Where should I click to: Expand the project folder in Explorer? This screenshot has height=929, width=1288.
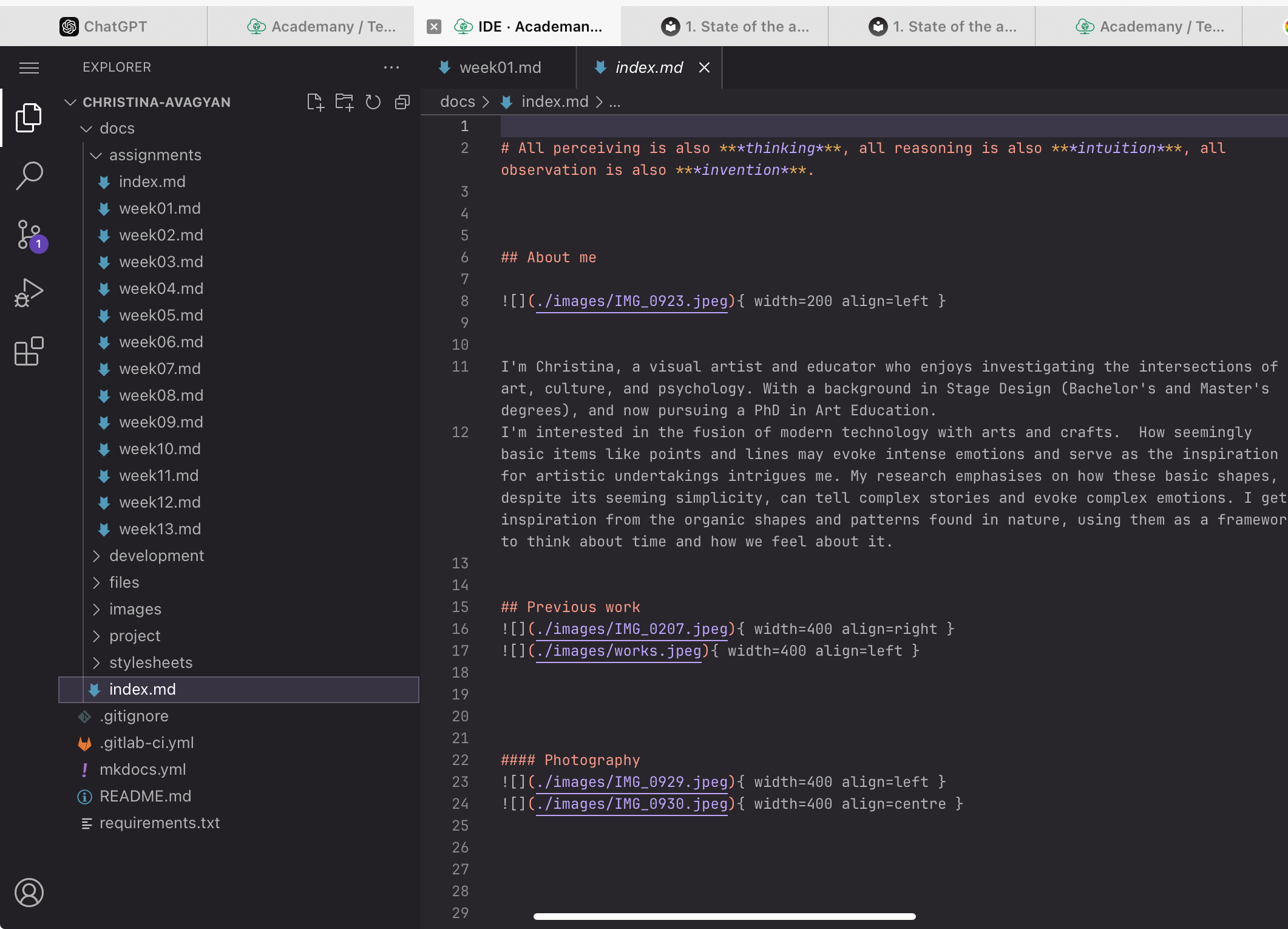click(x=97, y=635)
